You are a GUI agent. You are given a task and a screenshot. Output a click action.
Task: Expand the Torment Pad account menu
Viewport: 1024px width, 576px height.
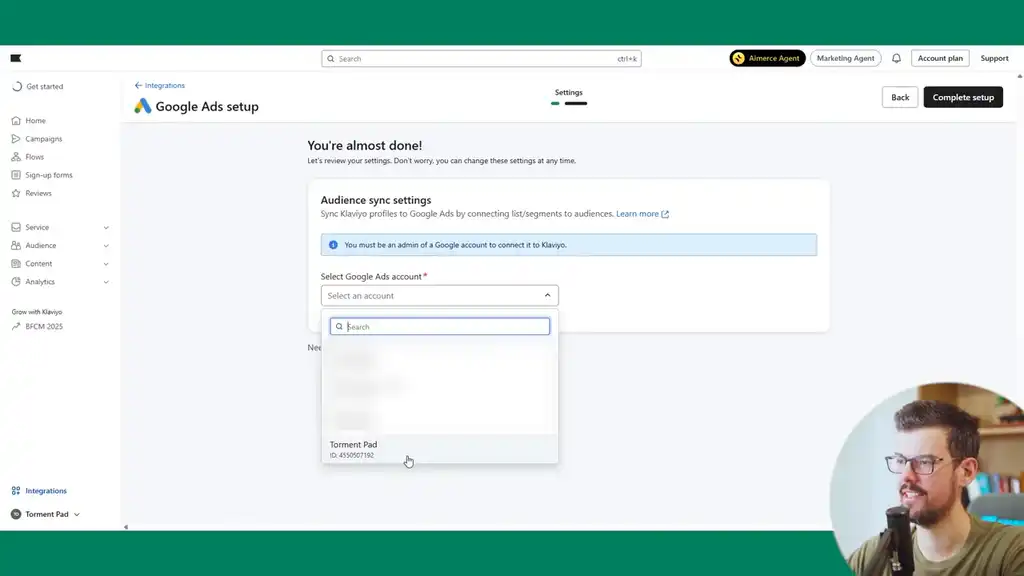(45, 513)
